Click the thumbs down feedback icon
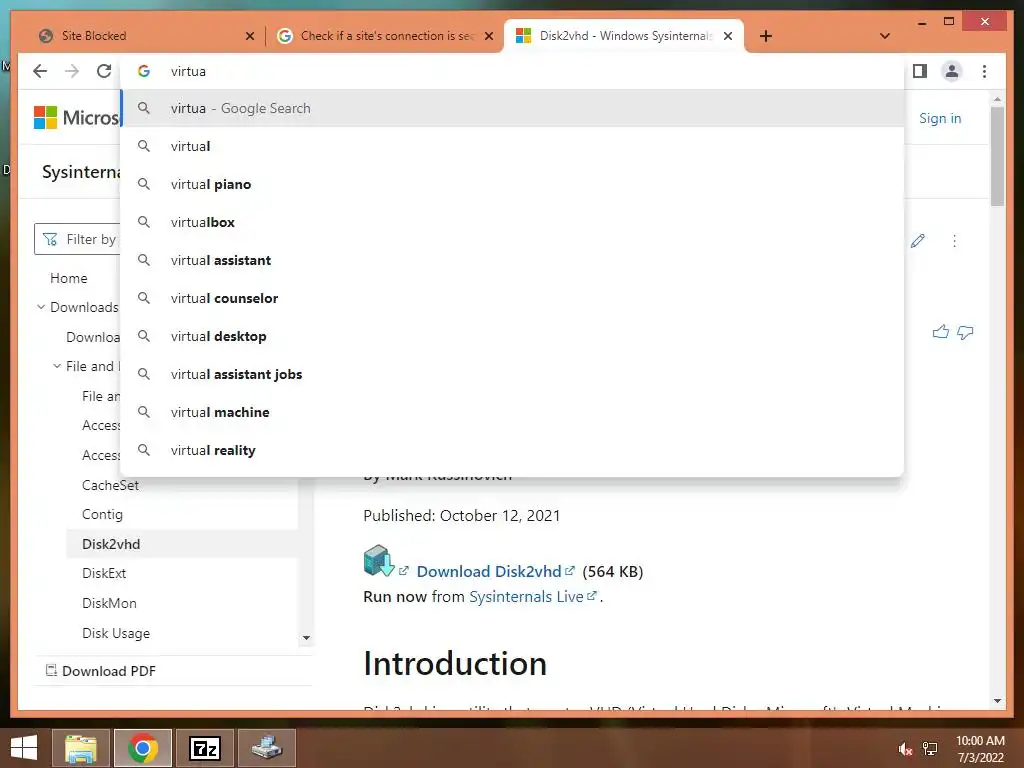Screen dimensions: 1024x768 point(965,332)
